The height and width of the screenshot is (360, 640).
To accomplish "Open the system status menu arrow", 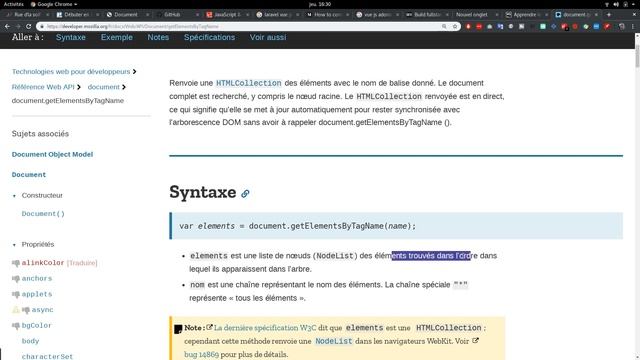I will (x=634, y=4).
